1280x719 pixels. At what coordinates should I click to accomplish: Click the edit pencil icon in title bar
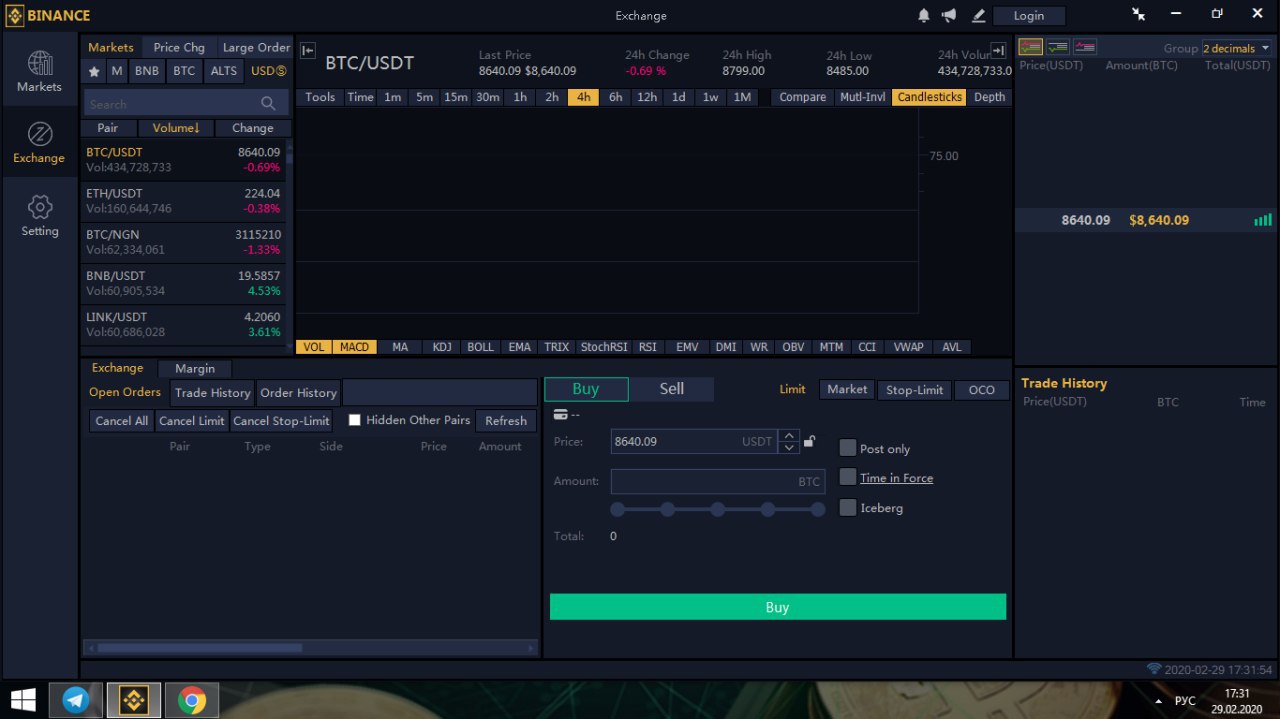click(978, 15)
